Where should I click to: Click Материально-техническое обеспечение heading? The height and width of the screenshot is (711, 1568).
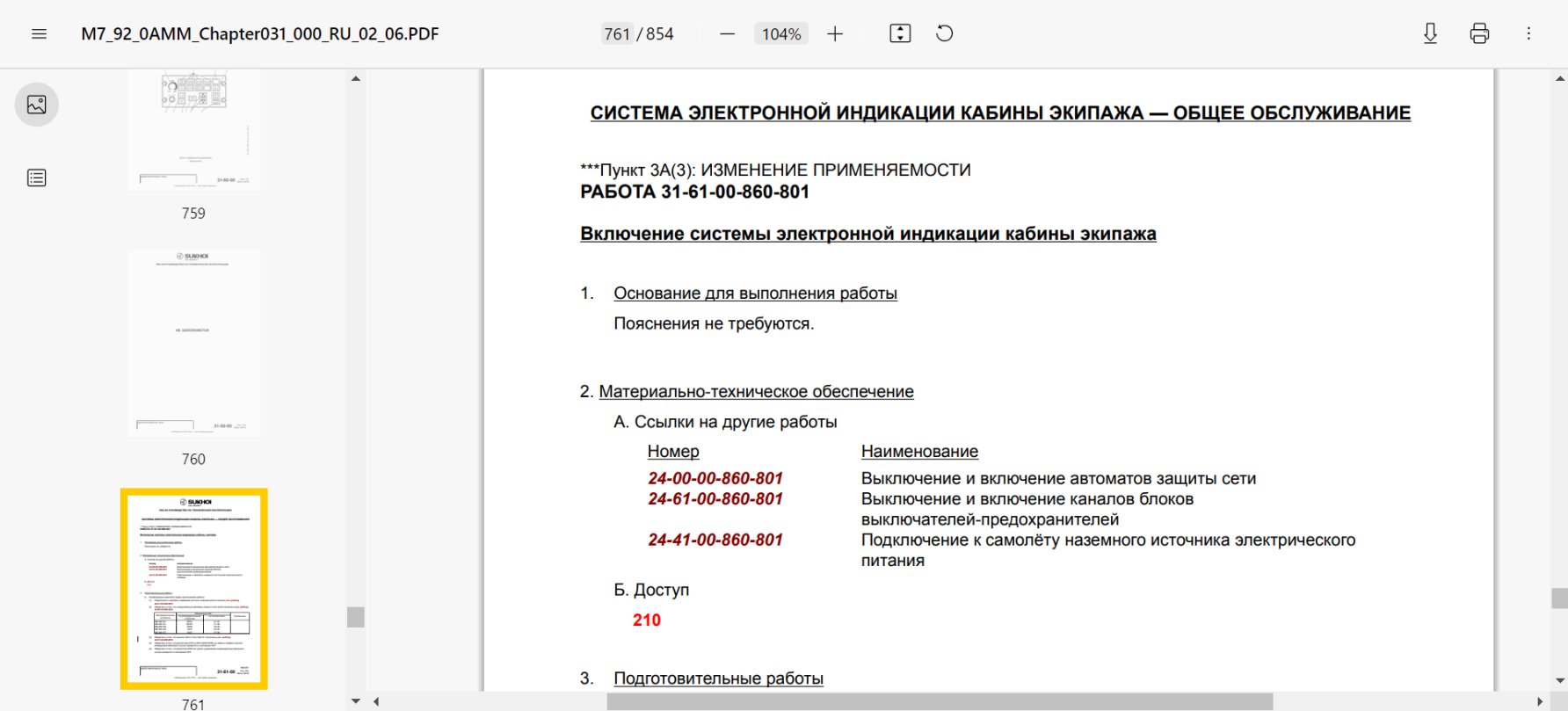click(x=756, y=391)
